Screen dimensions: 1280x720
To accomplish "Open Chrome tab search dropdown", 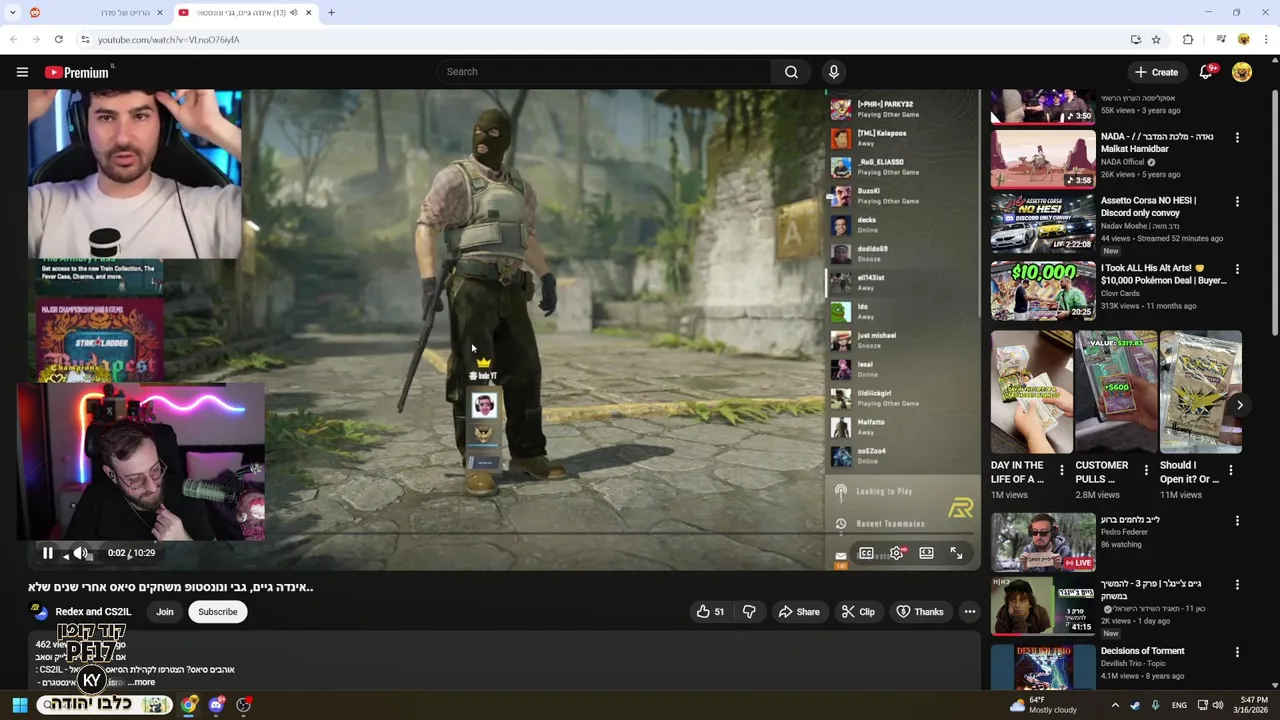I will 12,13.
